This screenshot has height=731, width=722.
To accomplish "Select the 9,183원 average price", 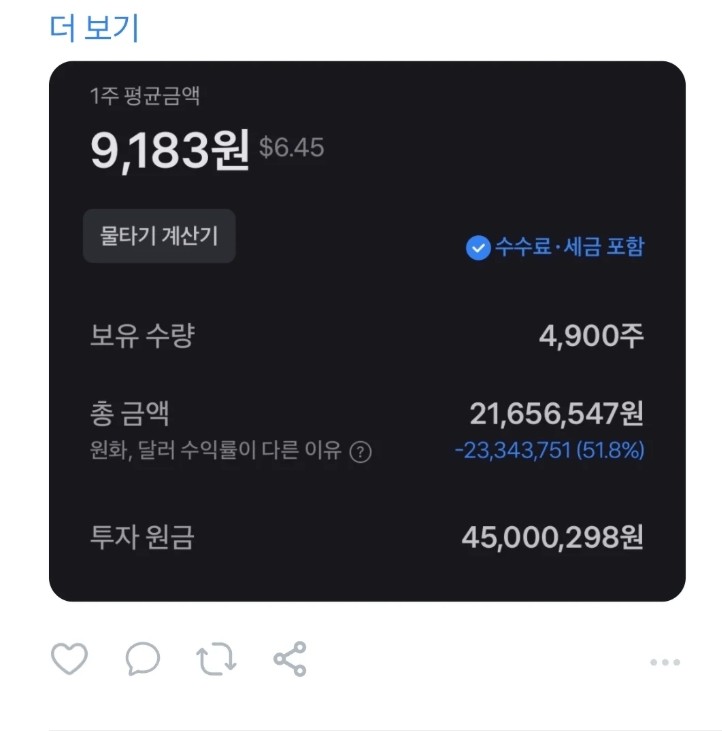I will click(169, 150).
